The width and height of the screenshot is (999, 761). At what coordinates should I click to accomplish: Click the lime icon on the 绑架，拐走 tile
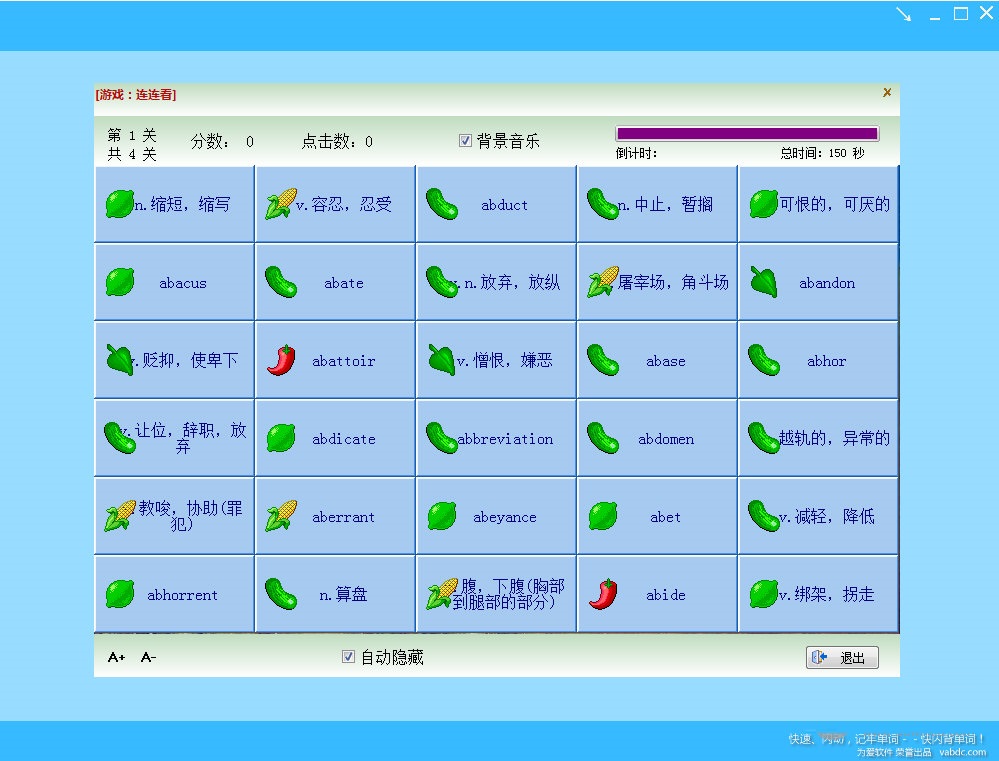[x=763, y=594]
